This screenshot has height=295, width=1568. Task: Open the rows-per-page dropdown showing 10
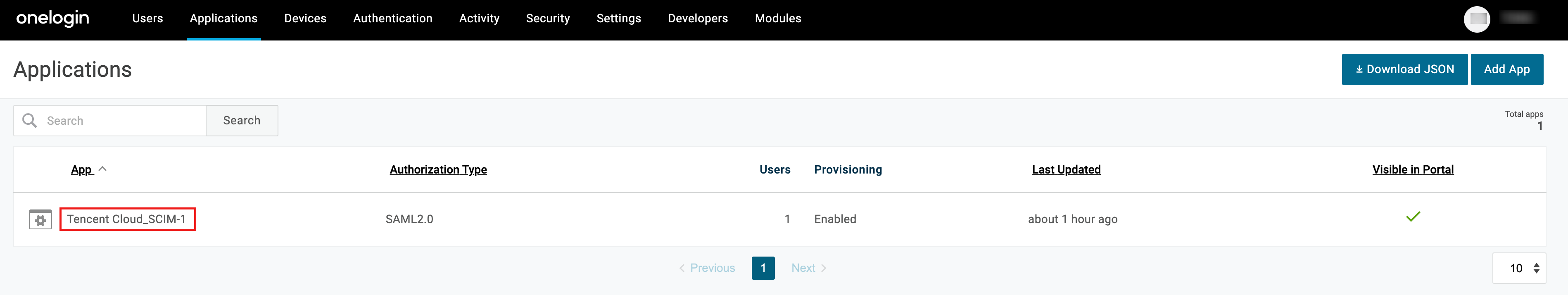1518,268
